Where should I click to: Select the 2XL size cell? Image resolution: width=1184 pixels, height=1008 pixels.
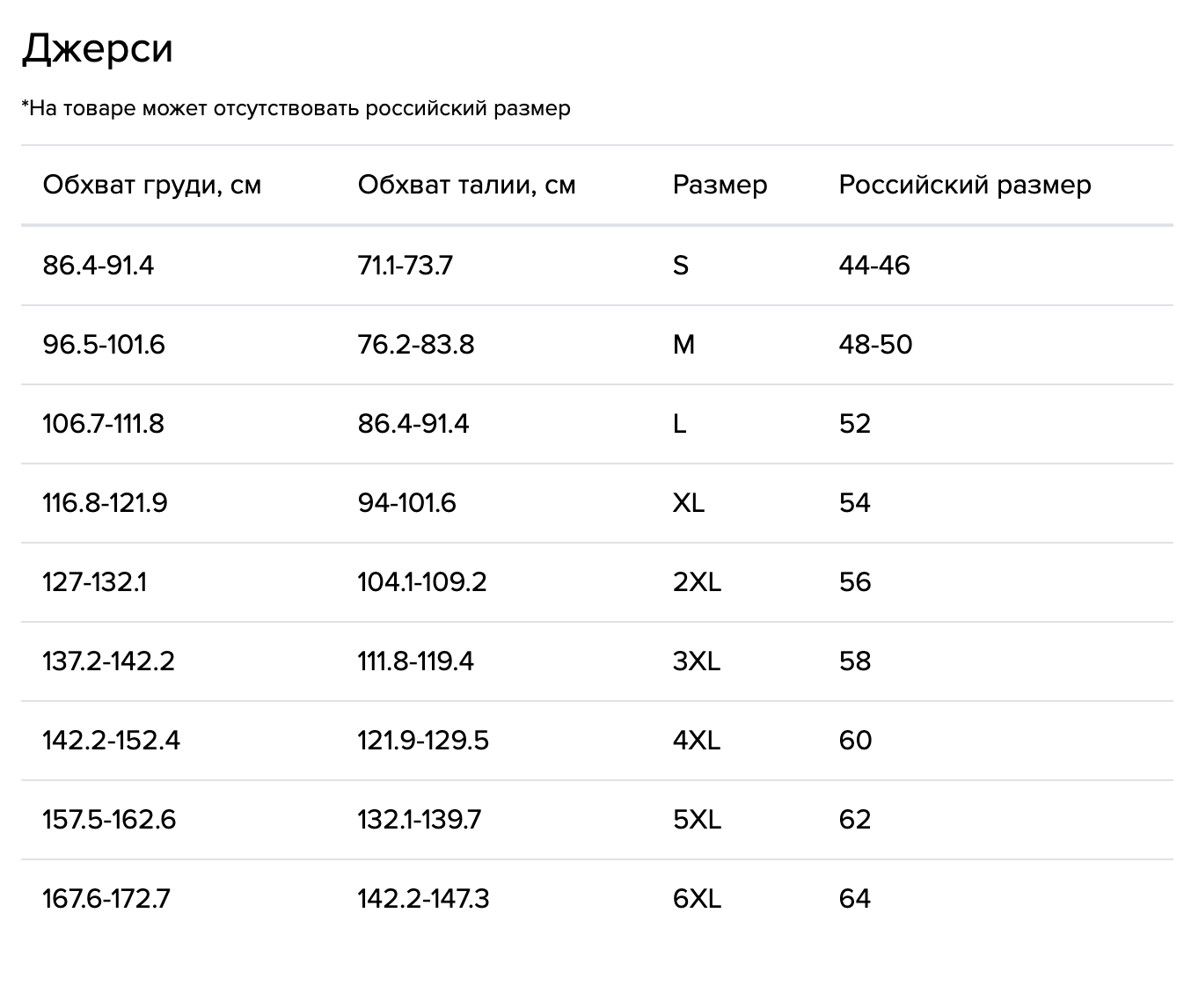click(697, 581)
